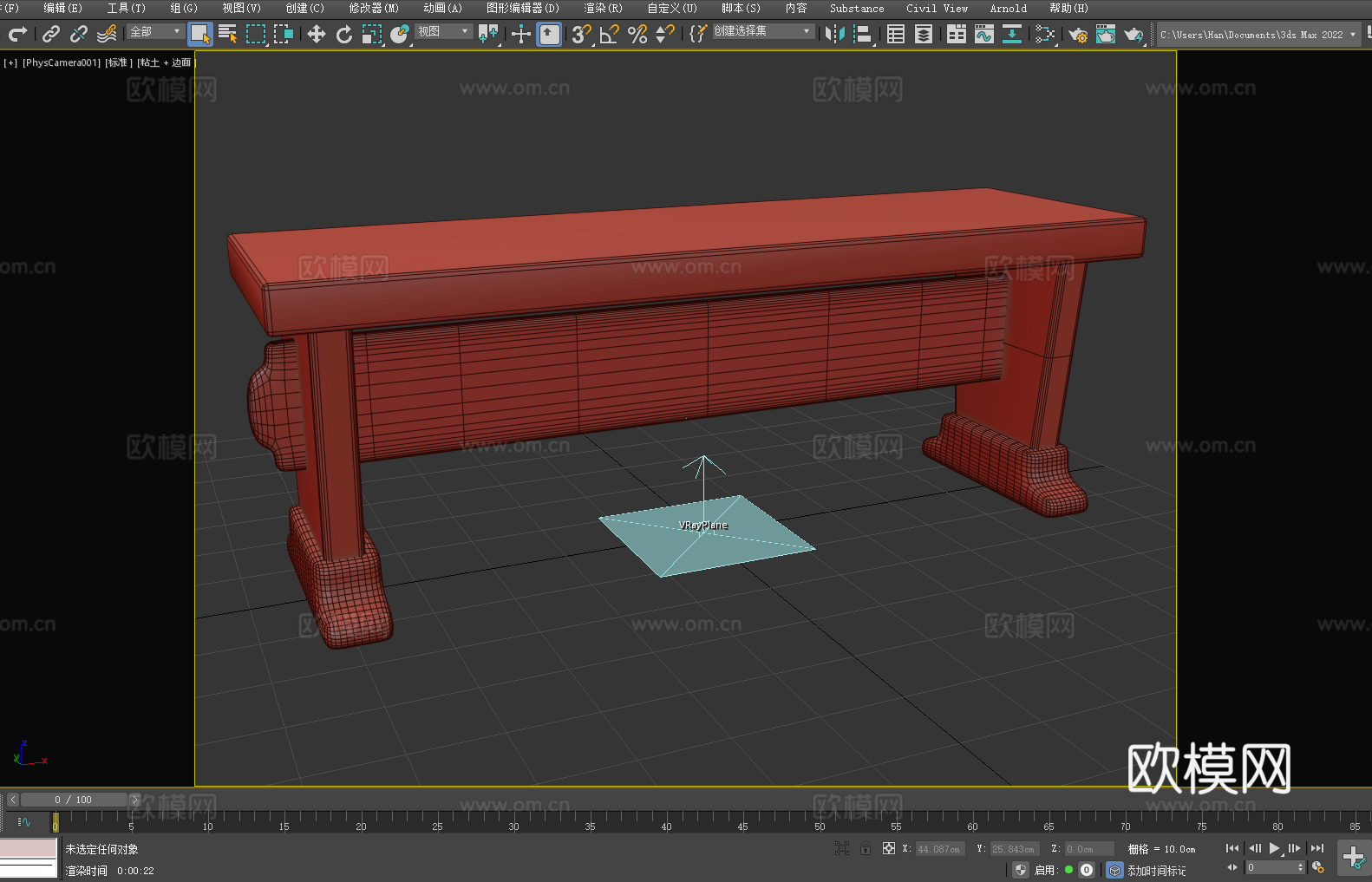The width and height of the screenshot is (1372, 882).
Task: Toggle the Ribbon display
Action: click(957, 34)
